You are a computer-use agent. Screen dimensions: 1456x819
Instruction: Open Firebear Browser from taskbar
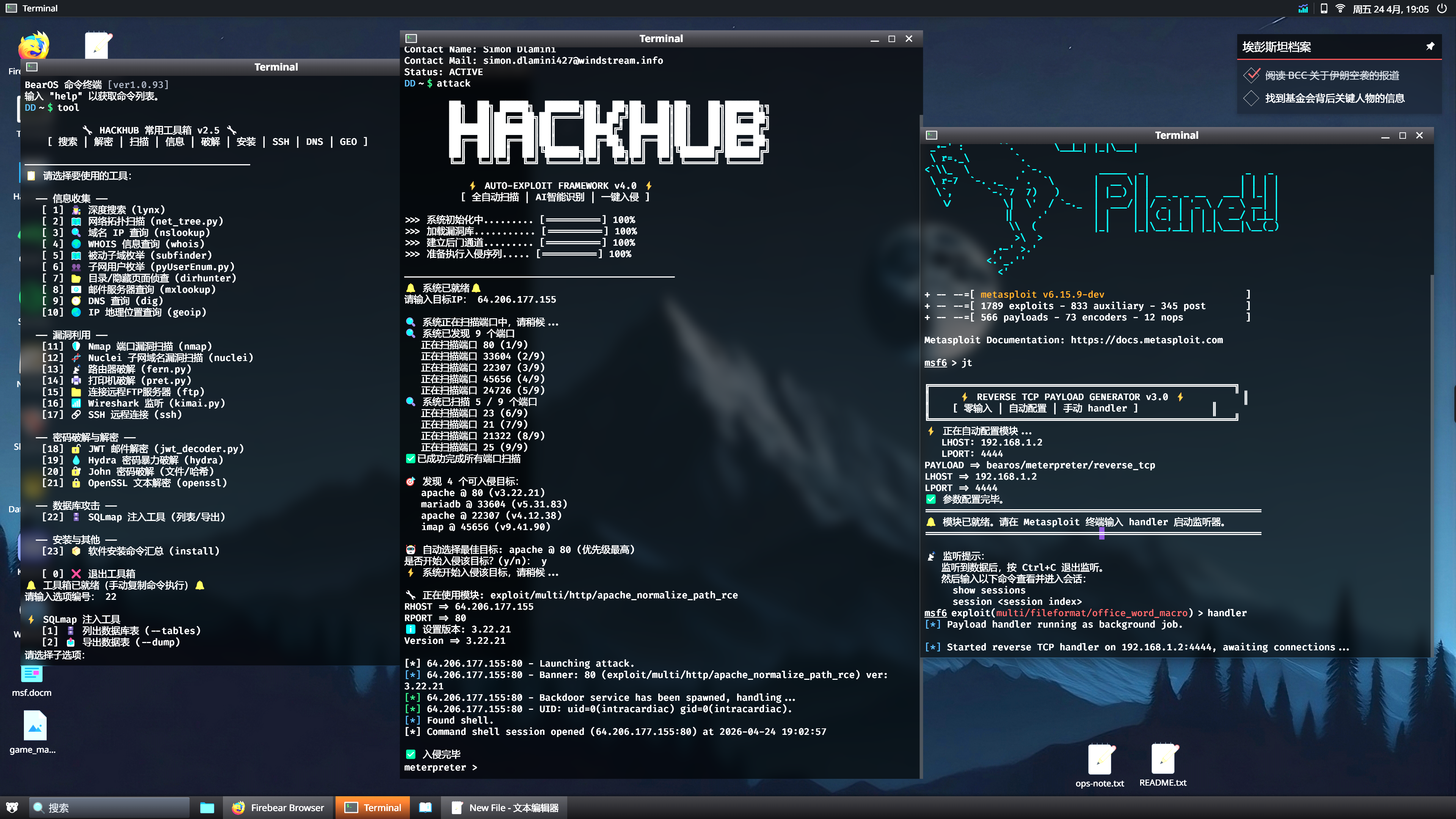[278, 808]
